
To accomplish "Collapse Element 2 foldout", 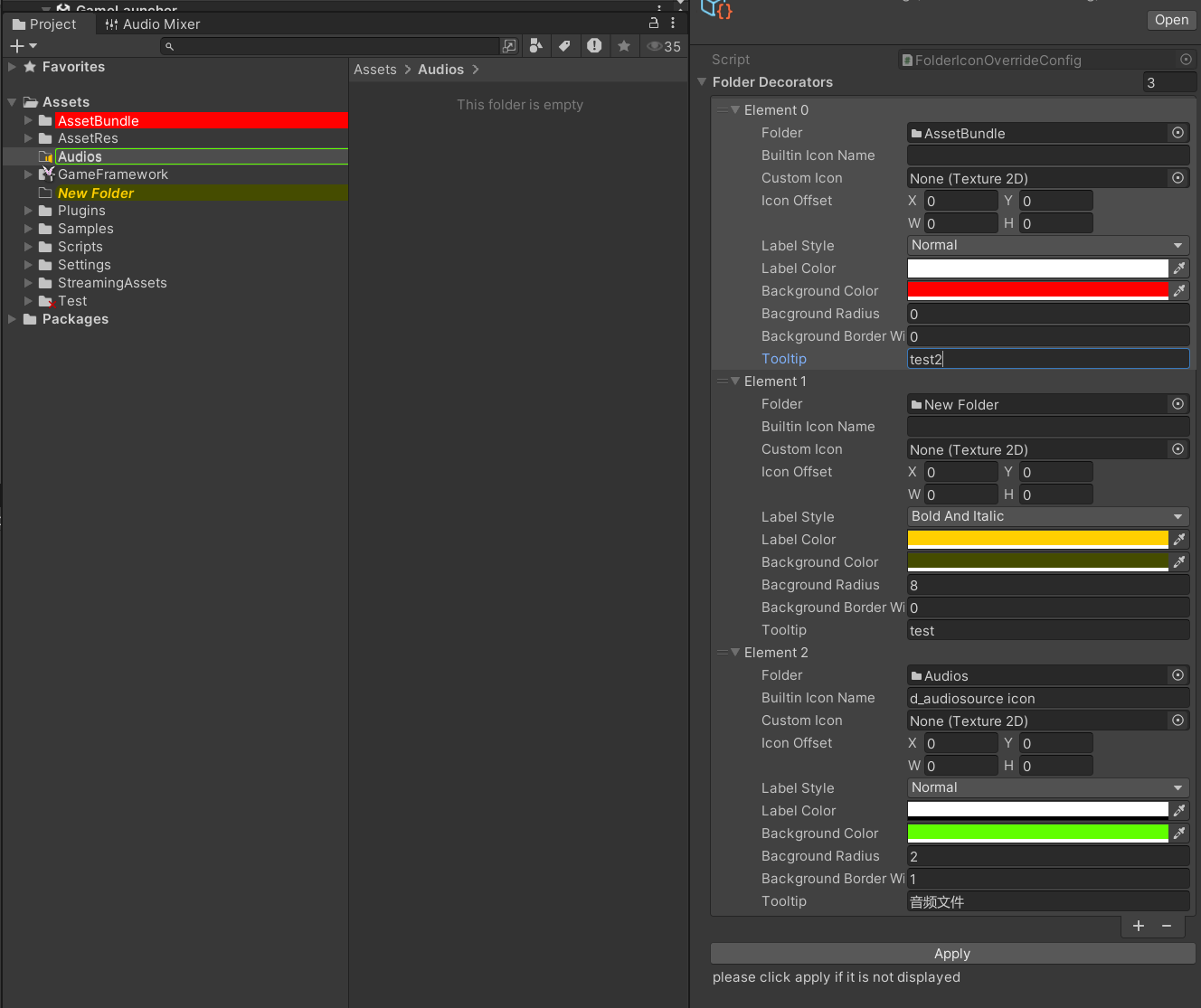I will click(735, 652).
